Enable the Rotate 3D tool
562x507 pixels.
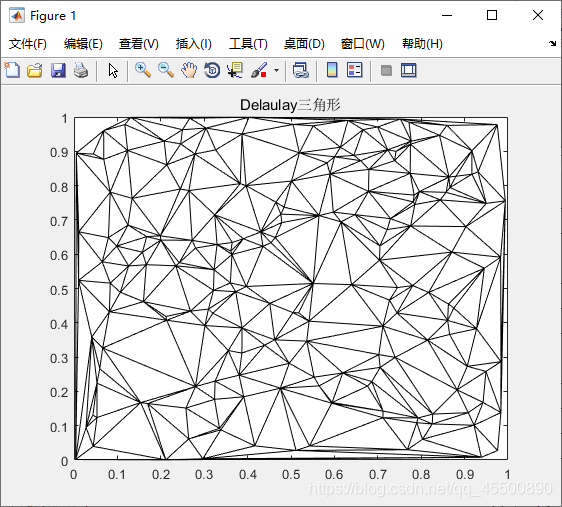pyautogui.click(x=212, y=70)
